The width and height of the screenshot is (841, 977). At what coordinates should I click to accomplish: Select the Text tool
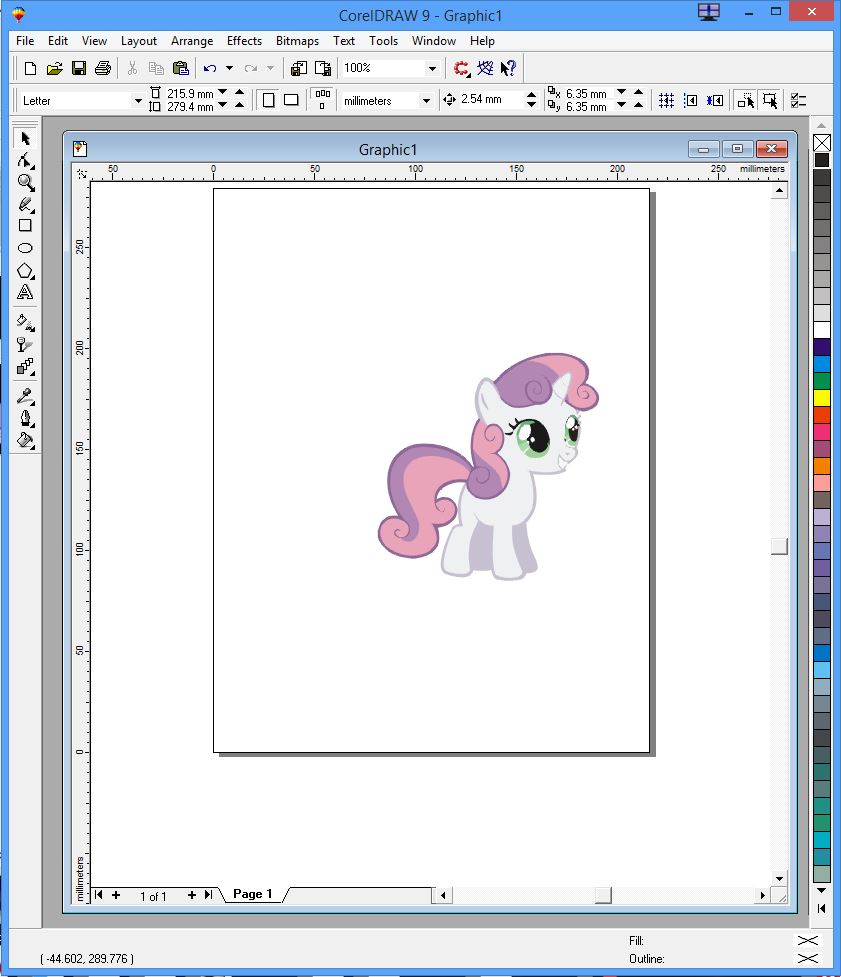tap(25, 292)
